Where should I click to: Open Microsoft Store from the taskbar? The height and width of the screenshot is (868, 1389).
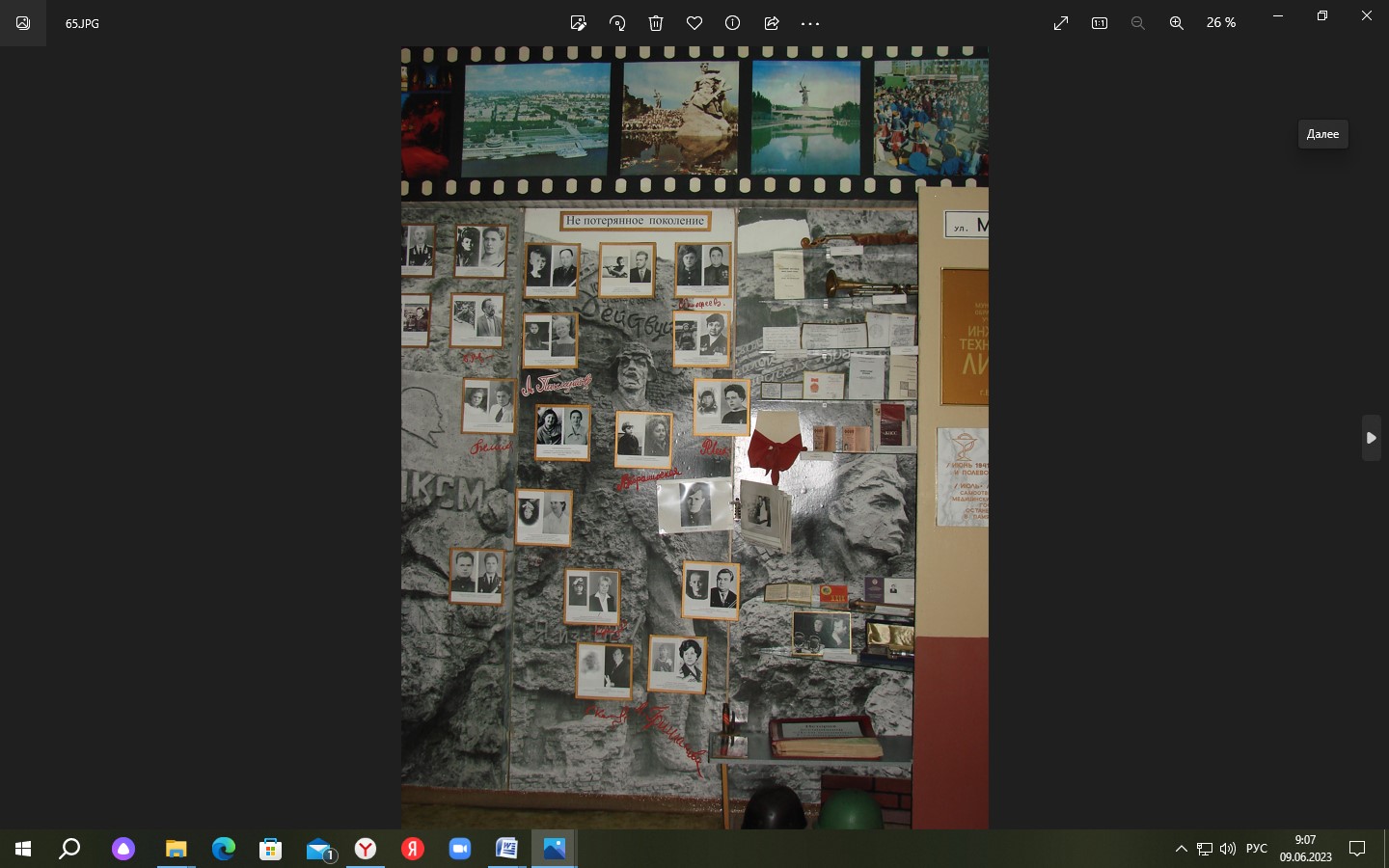click(x=271, y=849)
